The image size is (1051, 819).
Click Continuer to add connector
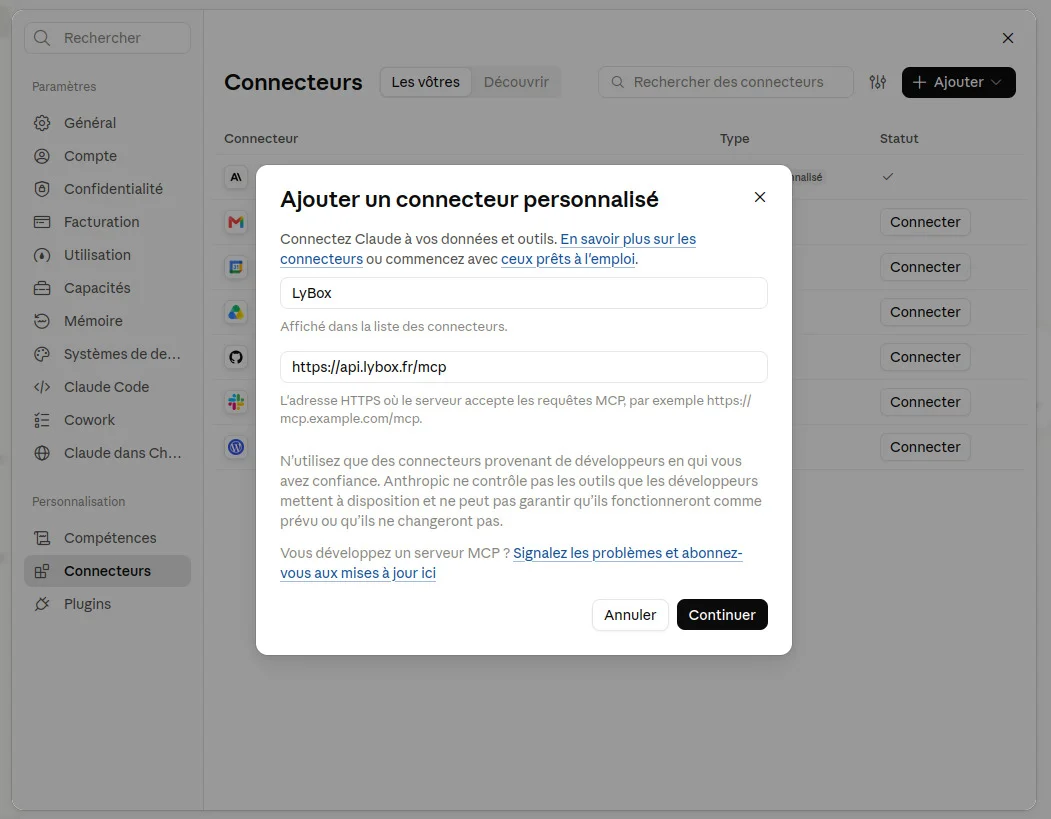coord(722,615)
